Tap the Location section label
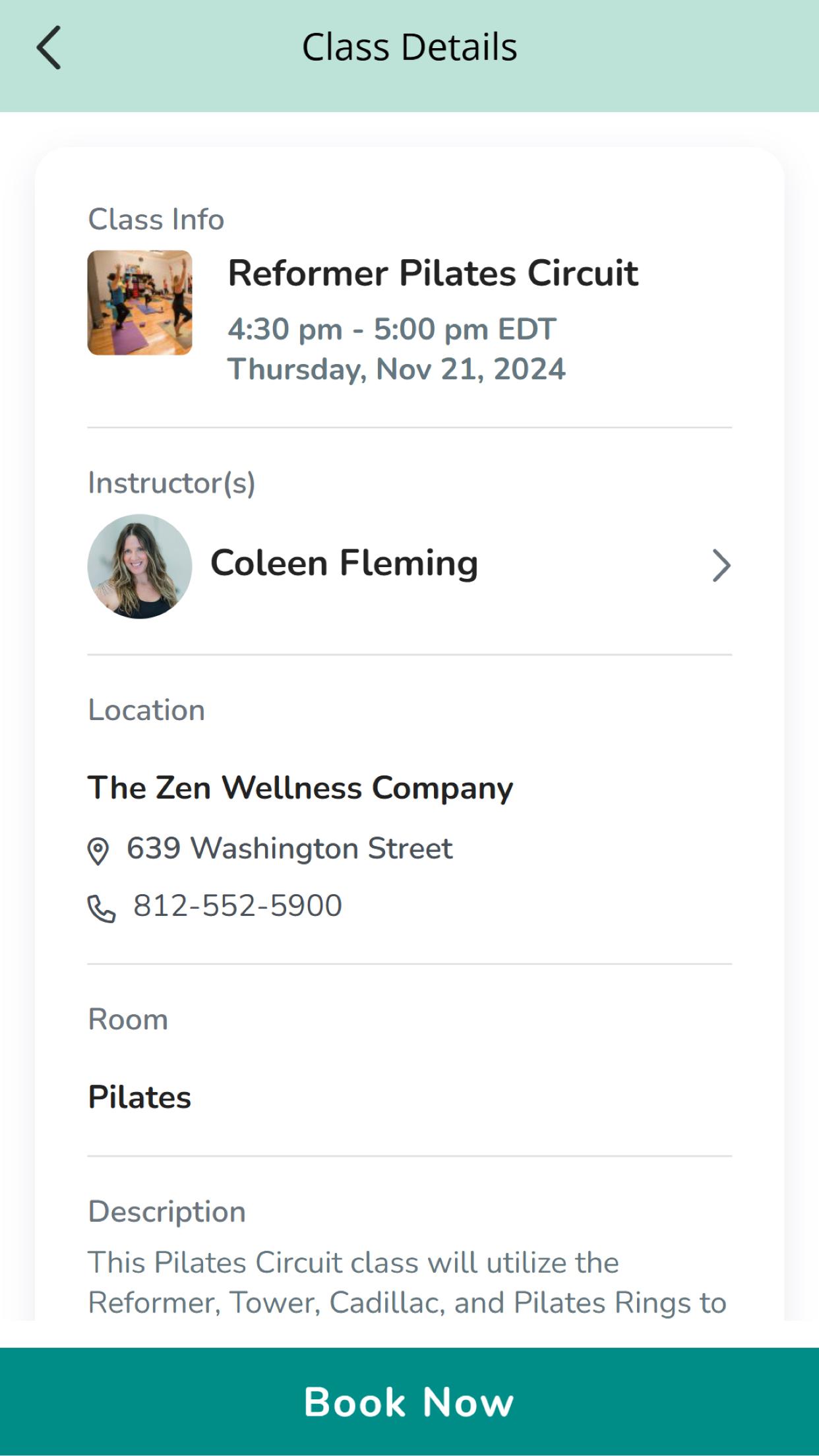Image resolution: width=819 pixels, height=1456 pixels. [146, 710]
